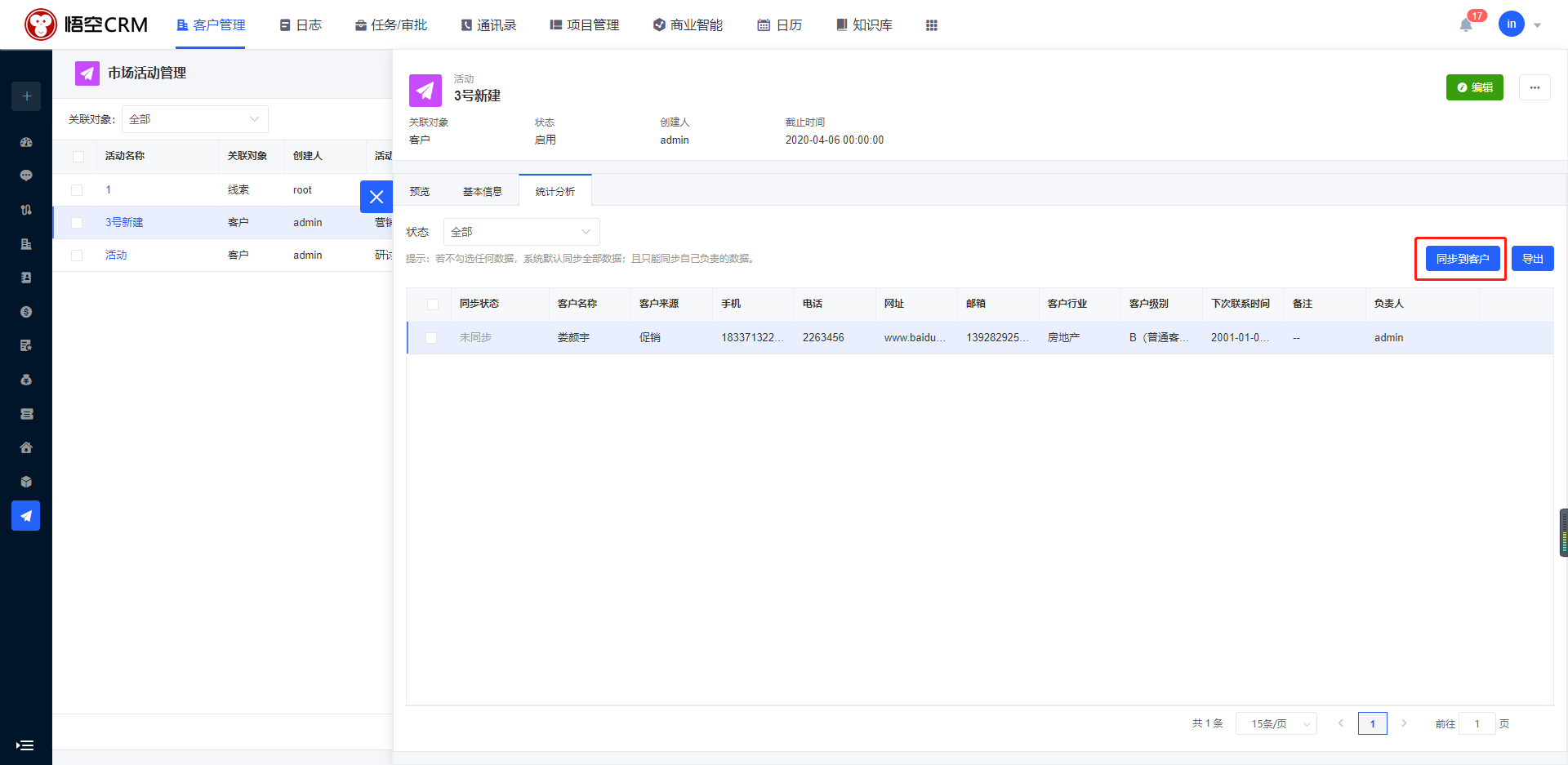Click the 同步状态 column header
The width and height of the screenshot is (1568, 765).
(479, 304)
